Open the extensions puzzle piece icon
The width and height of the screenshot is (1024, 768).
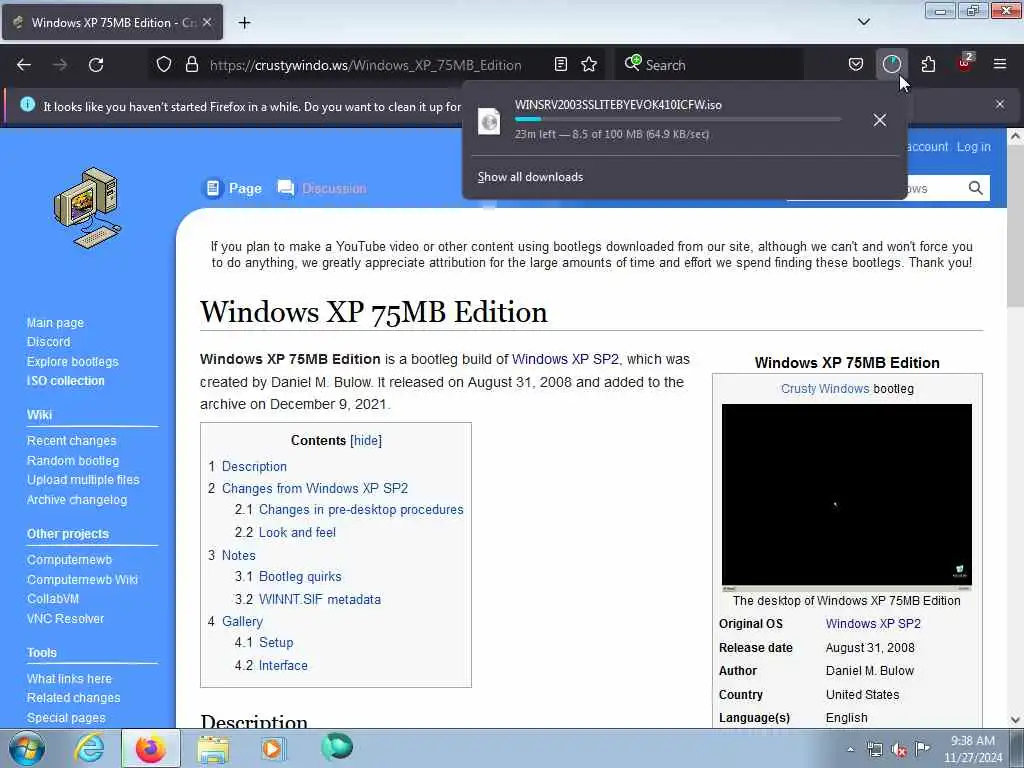tap(928, 65)
